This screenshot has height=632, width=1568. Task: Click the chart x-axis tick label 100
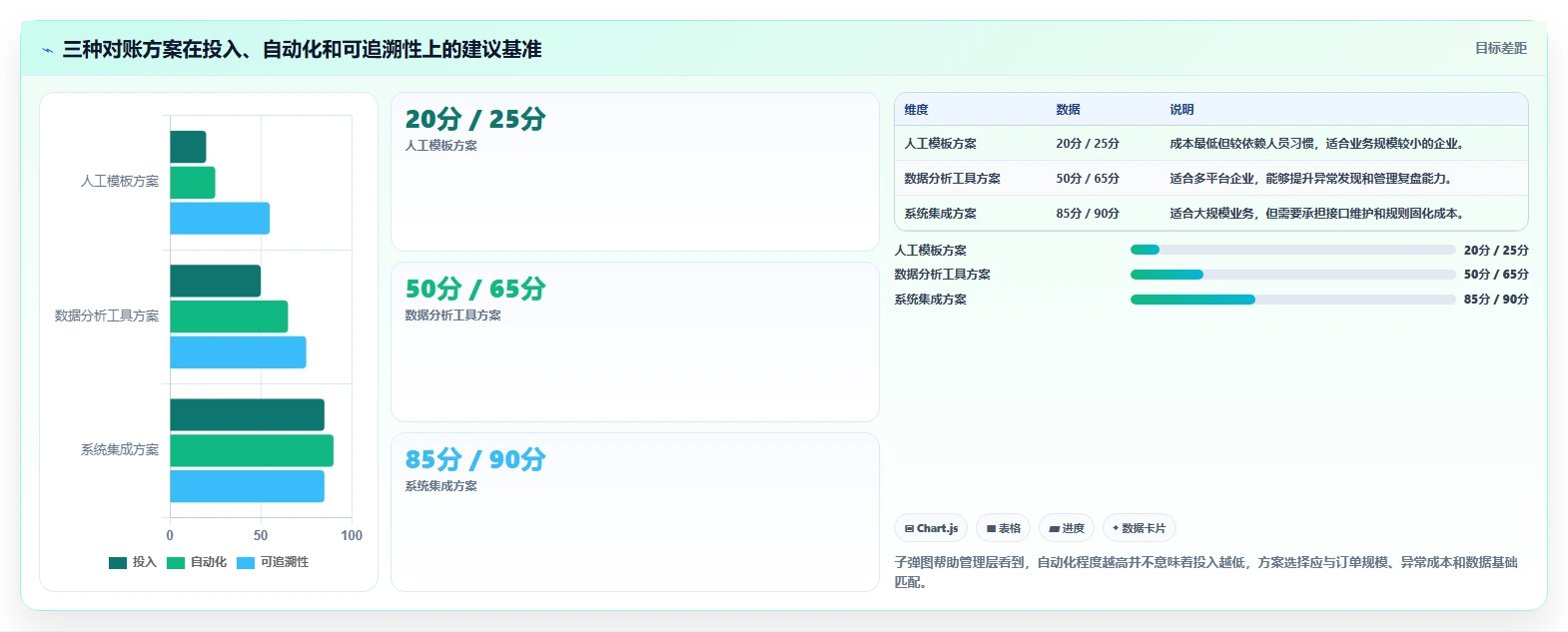(x=352, y=536)
